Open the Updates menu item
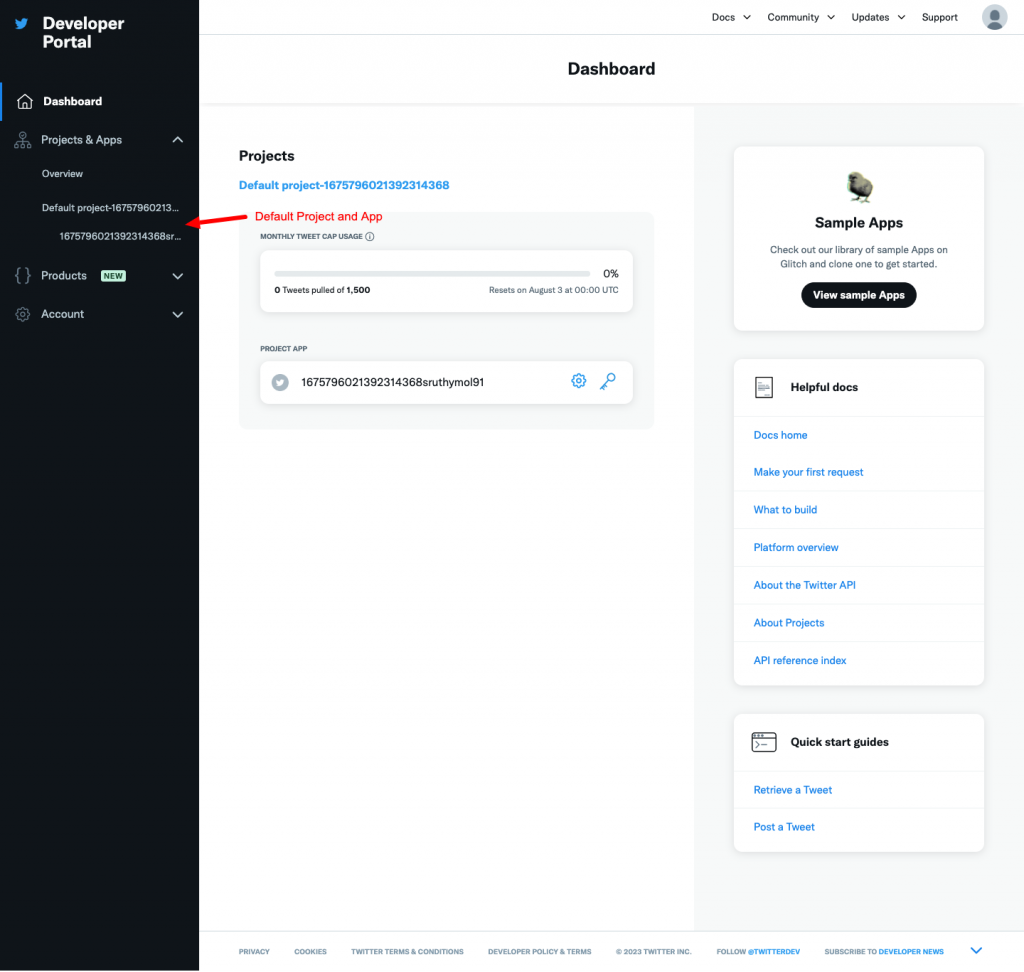Viewport: 1024px width, 972px height. pos(877,17)
